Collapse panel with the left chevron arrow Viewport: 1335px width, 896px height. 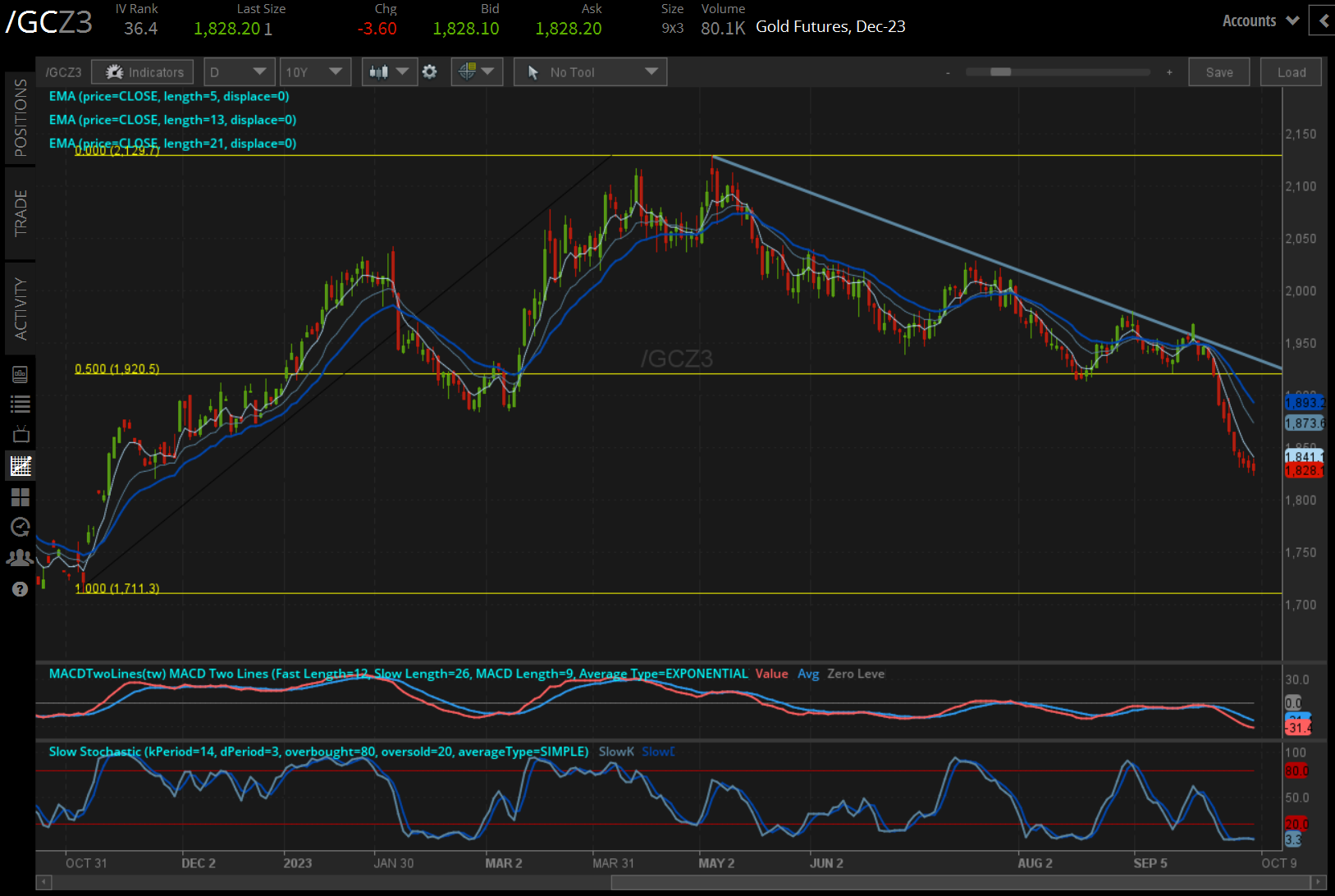(1323, 21)
